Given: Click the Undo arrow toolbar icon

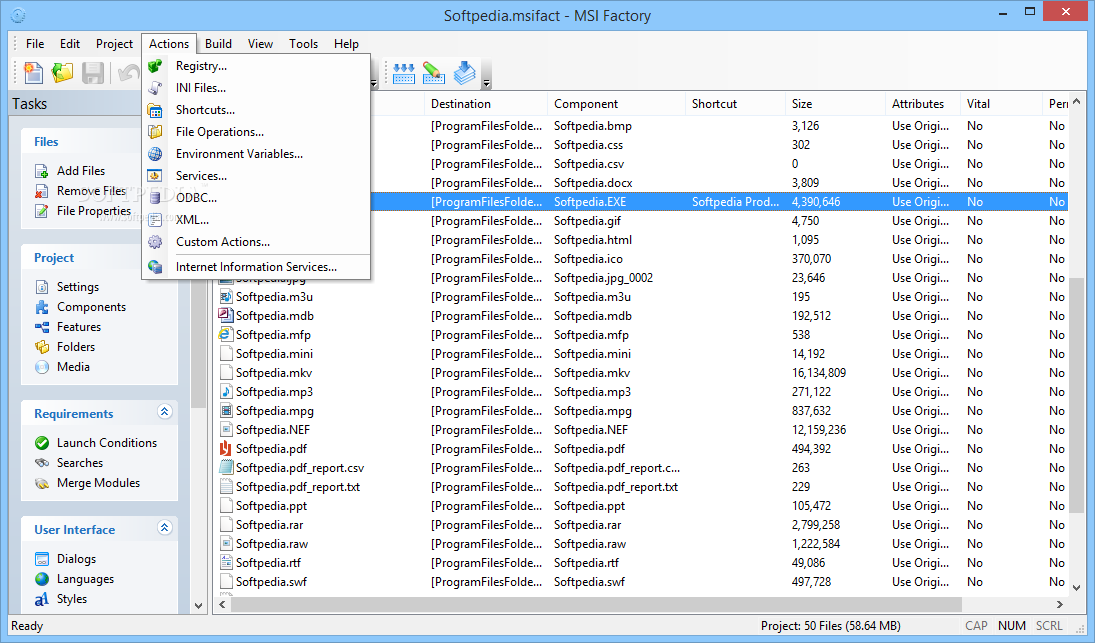Looking at the screenshot, I should (x=128, y=73).
